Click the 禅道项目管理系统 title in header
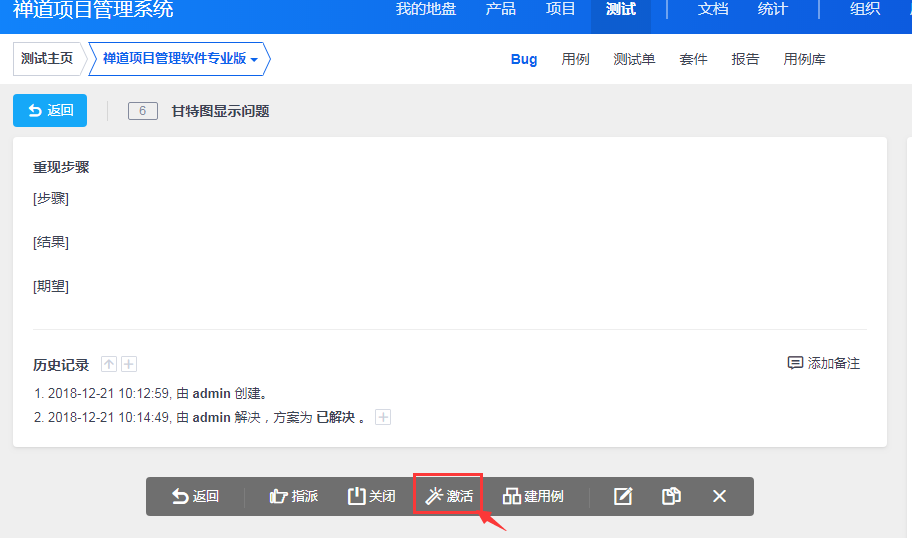 tap(93, 9)
